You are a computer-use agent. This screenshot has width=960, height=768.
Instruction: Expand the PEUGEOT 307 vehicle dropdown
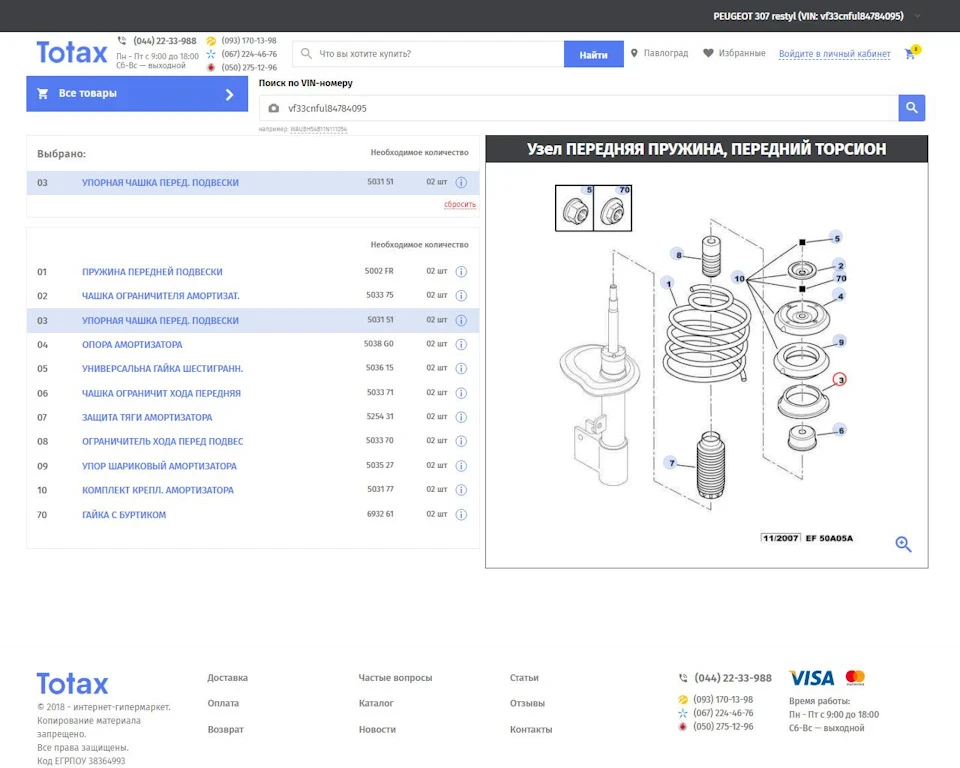click(x=917, y=16)
